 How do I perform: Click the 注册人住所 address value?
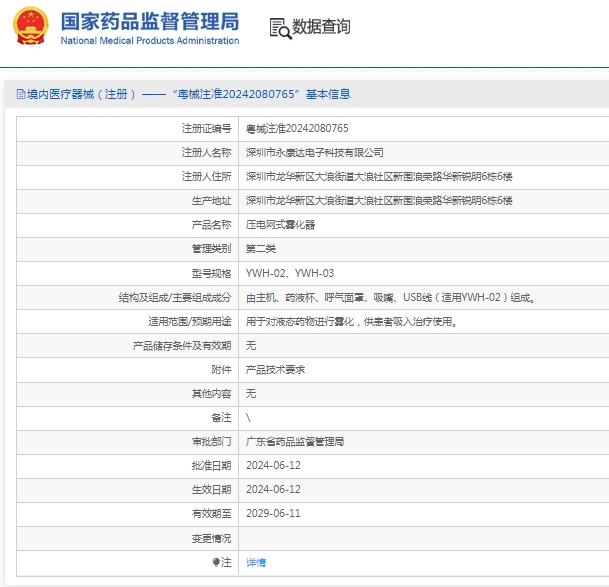coord(379,177)
